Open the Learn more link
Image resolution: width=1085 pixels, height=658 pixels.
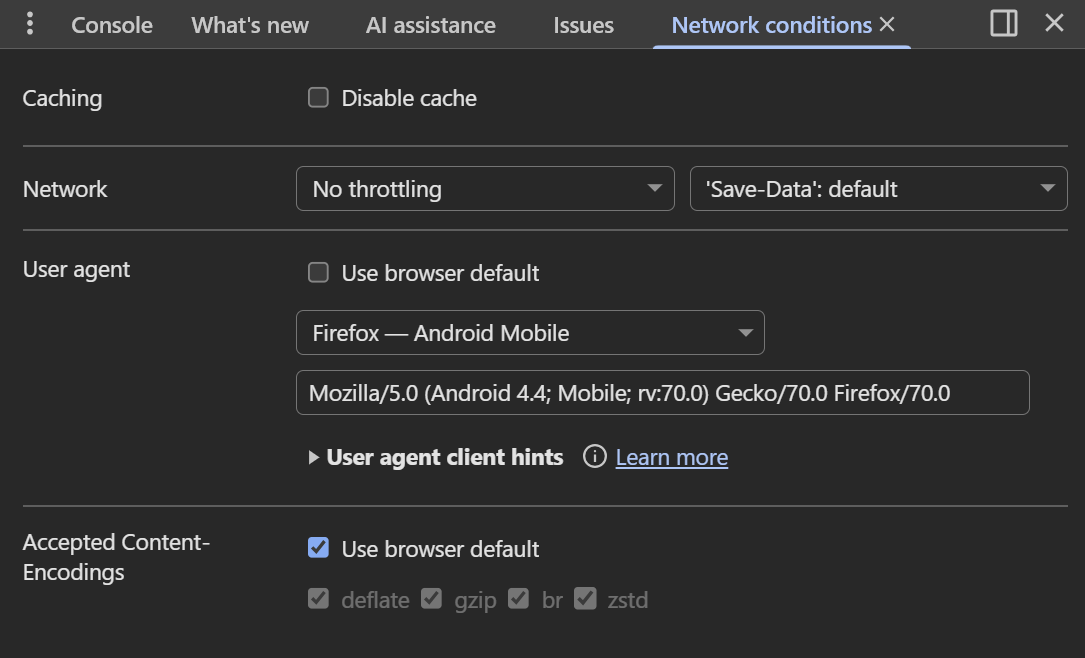point(671,457)
